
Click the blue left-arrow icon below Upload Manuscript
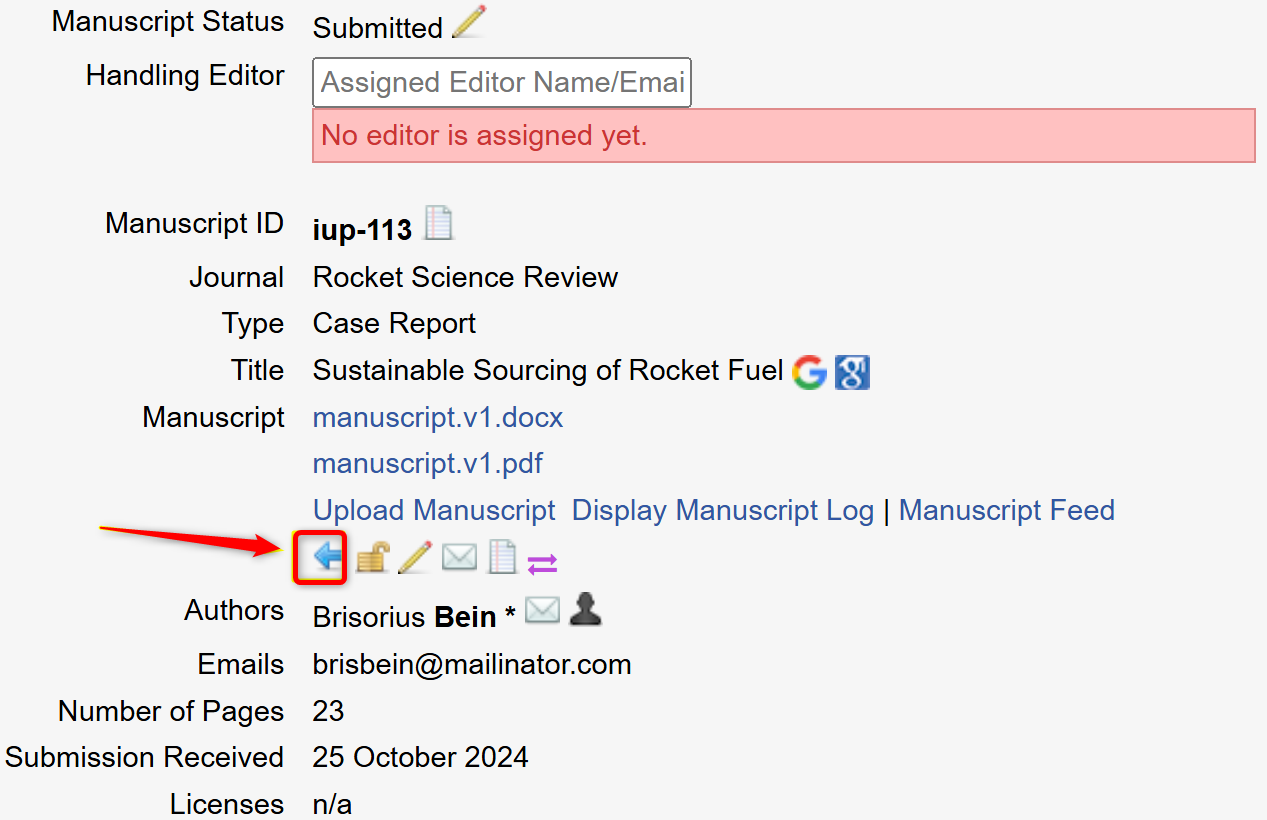click(x=327, y=558)
